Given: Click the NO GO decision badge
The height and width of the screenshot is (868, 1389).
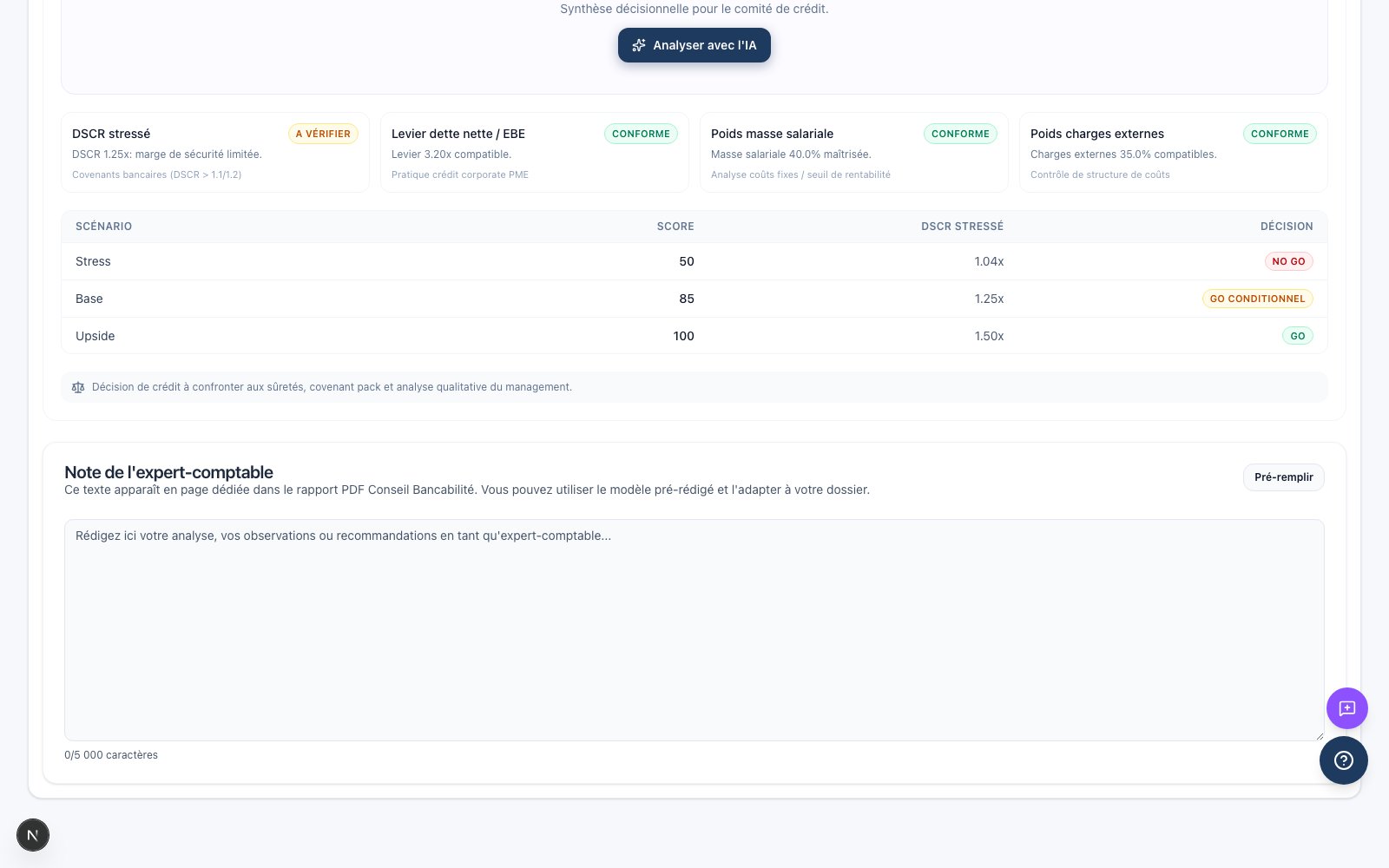Looking at the screenshot, I should point(1288,261).
